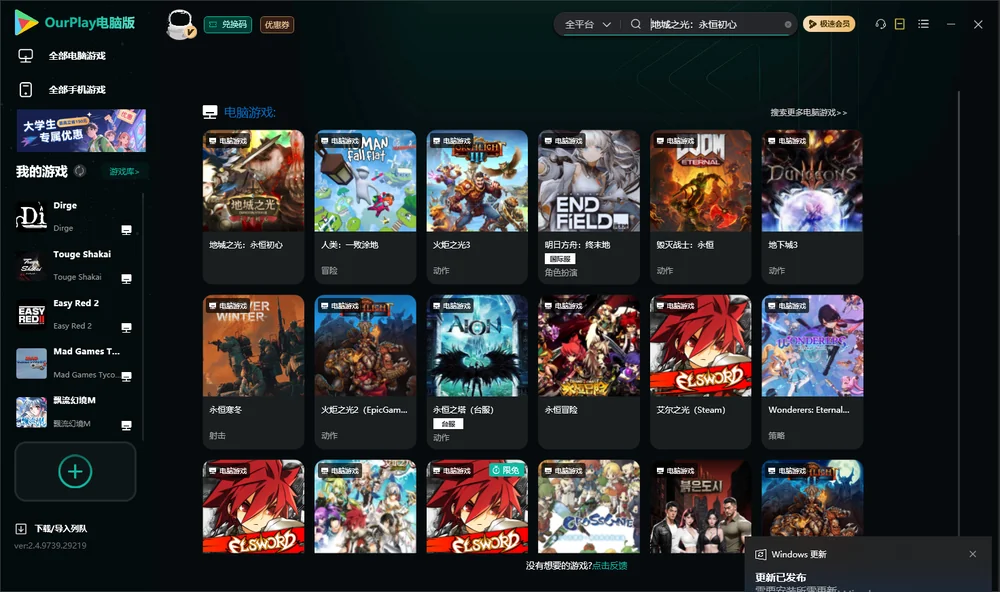
Task: Select Mad Games Tycoon in my games
Action: click(75, 363)
